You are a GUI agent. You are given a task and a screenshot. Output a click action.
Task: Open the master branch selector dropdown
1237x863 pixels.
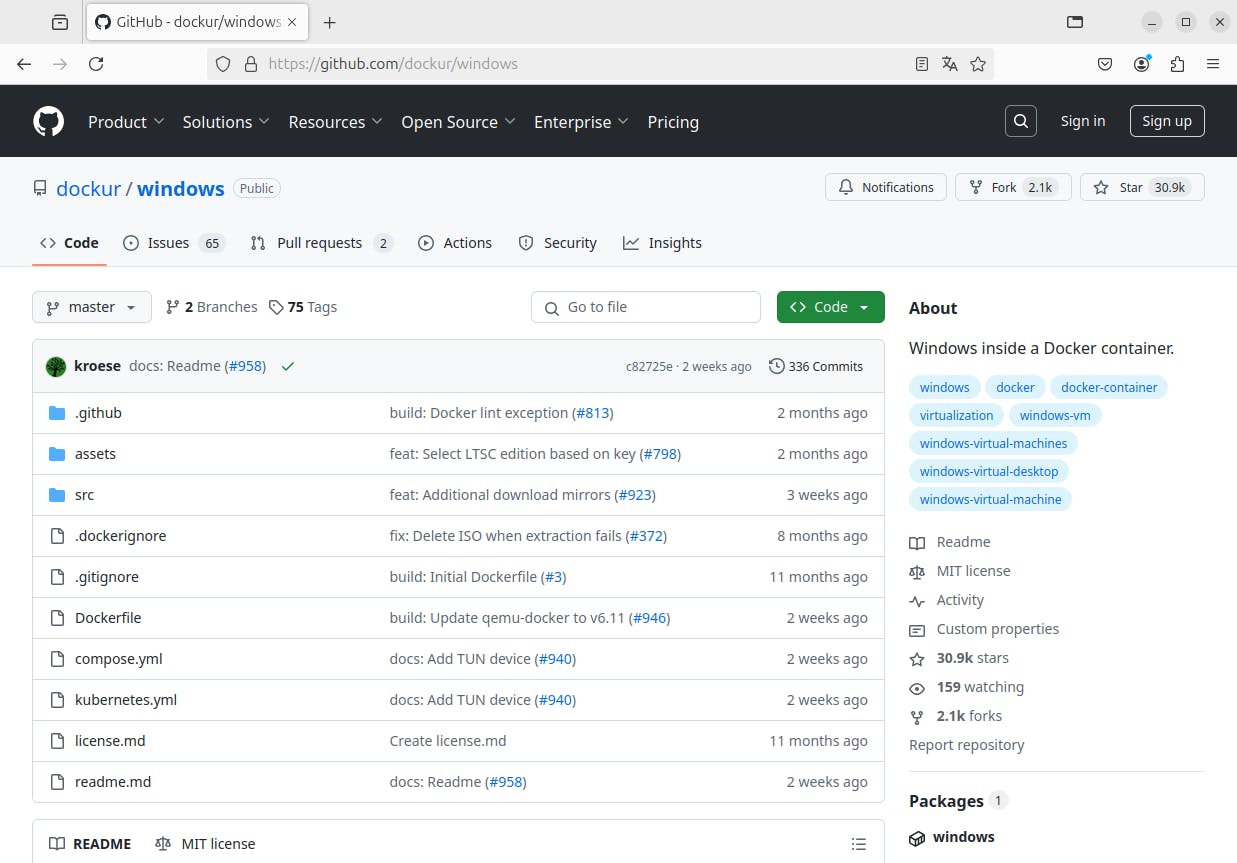[92, 307]
